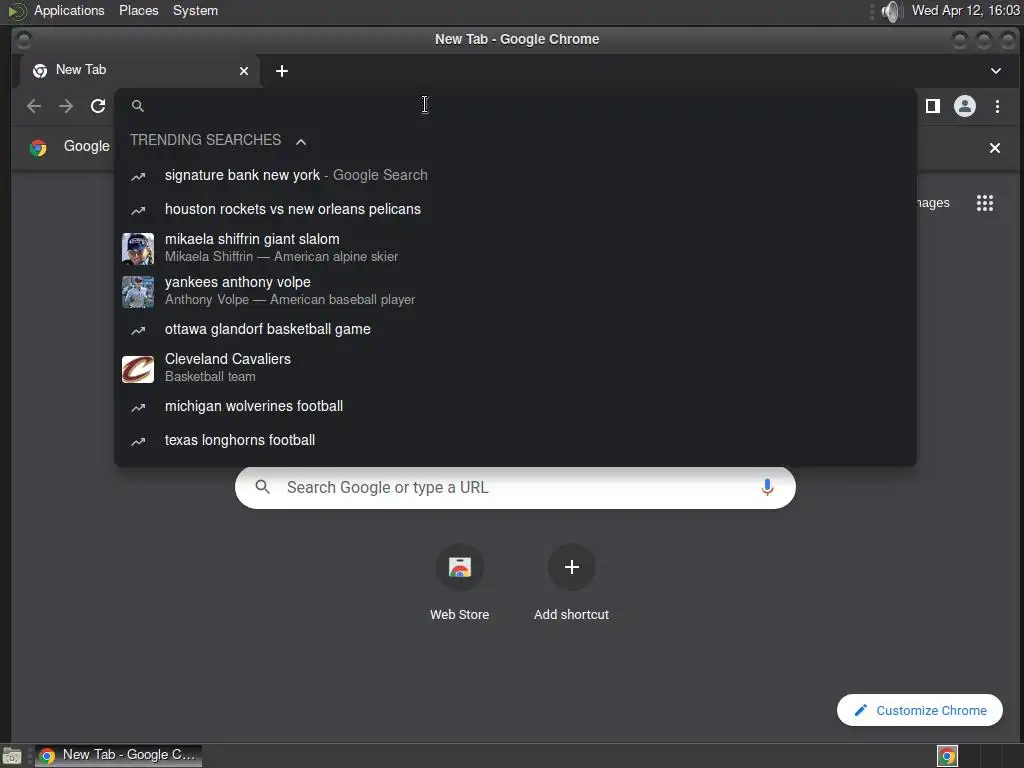This screenshot has height=768, width=1024.
Task: Start voice search with the microphone icon
Action: (x=767, y=487)
